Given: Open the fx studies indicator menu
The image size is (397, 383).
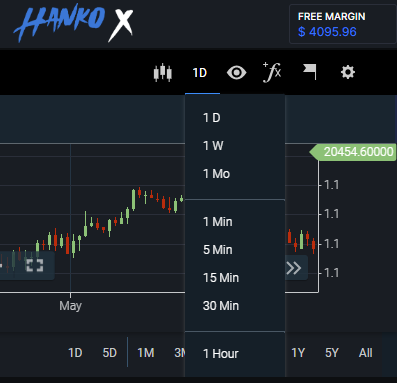Looking at the screenshot, I should [272, 72].
